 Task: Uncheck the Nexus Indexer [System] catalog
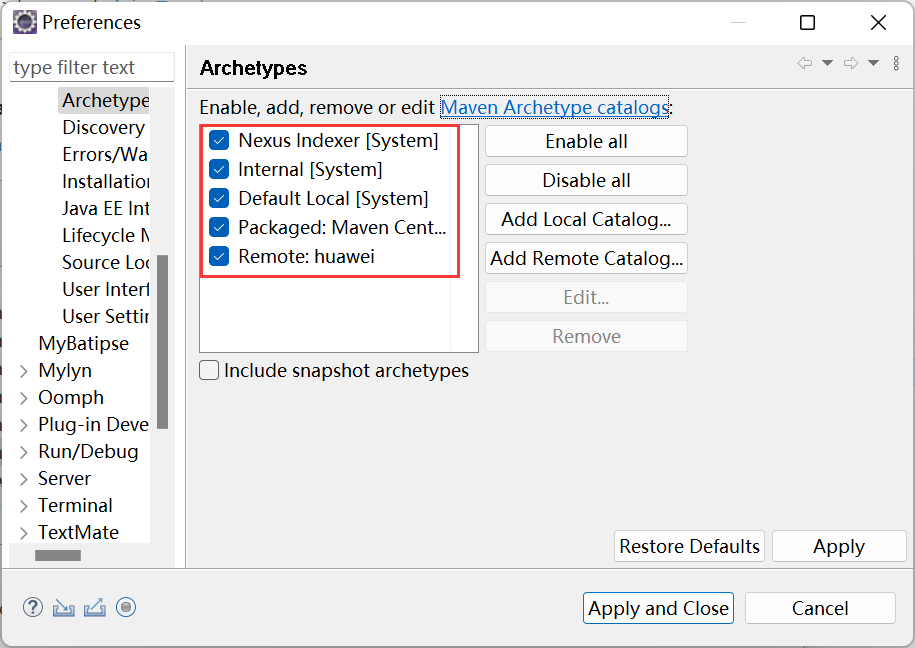[219, 140]
